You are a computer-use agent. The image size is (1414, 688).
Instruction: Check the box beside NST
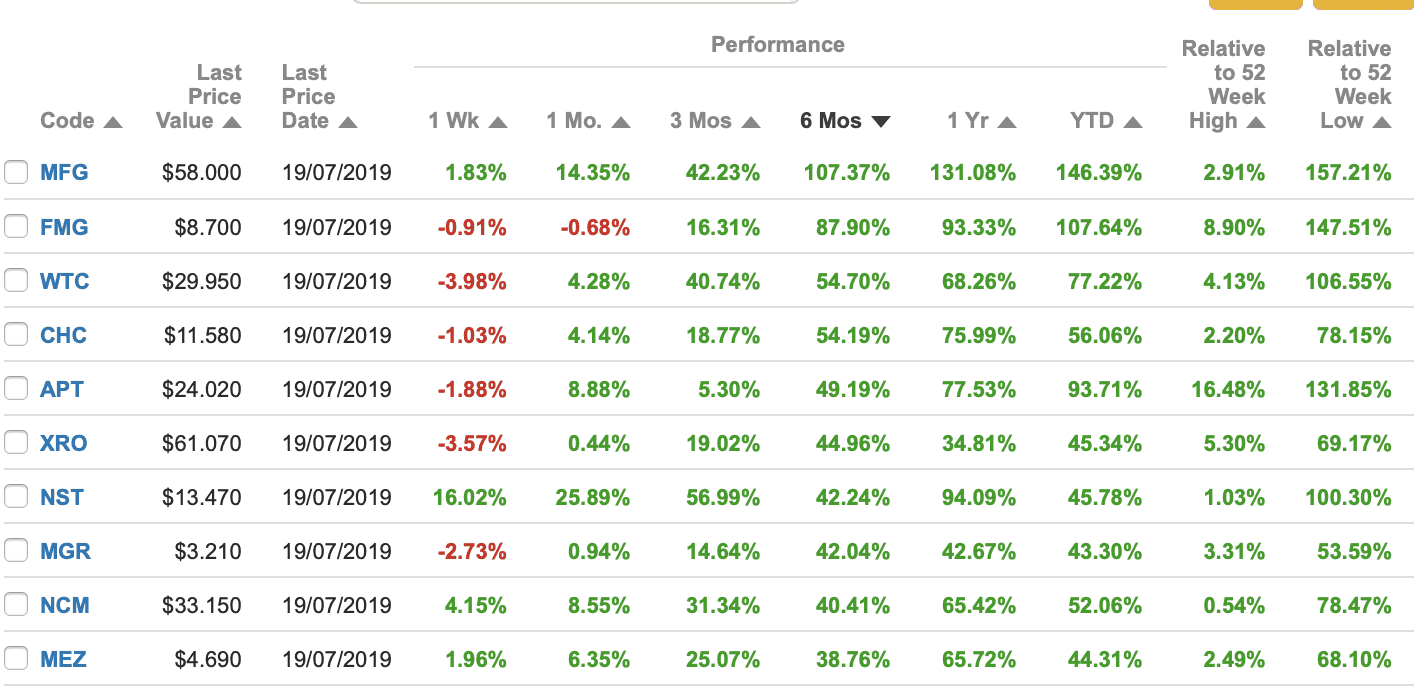point(16,497)
